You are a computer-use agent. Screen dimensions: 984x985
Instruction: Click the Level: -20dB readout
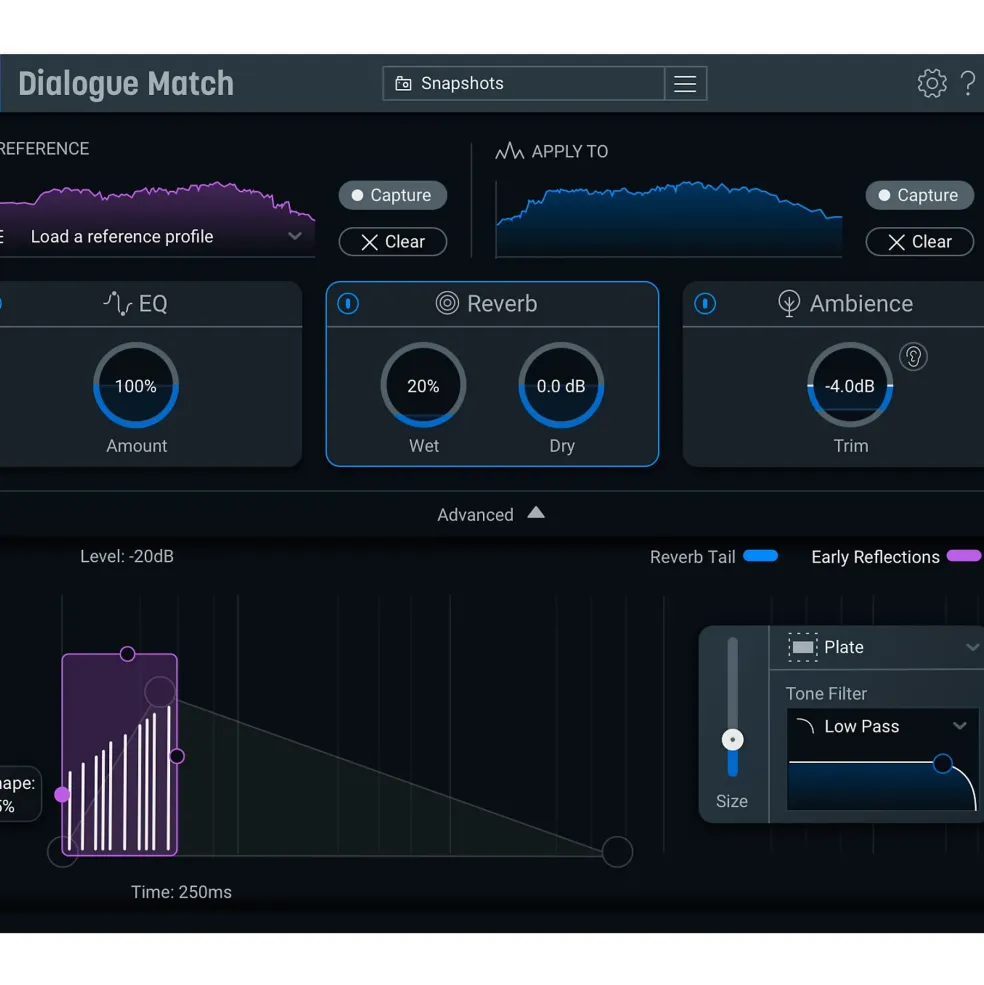pos(127,557)
